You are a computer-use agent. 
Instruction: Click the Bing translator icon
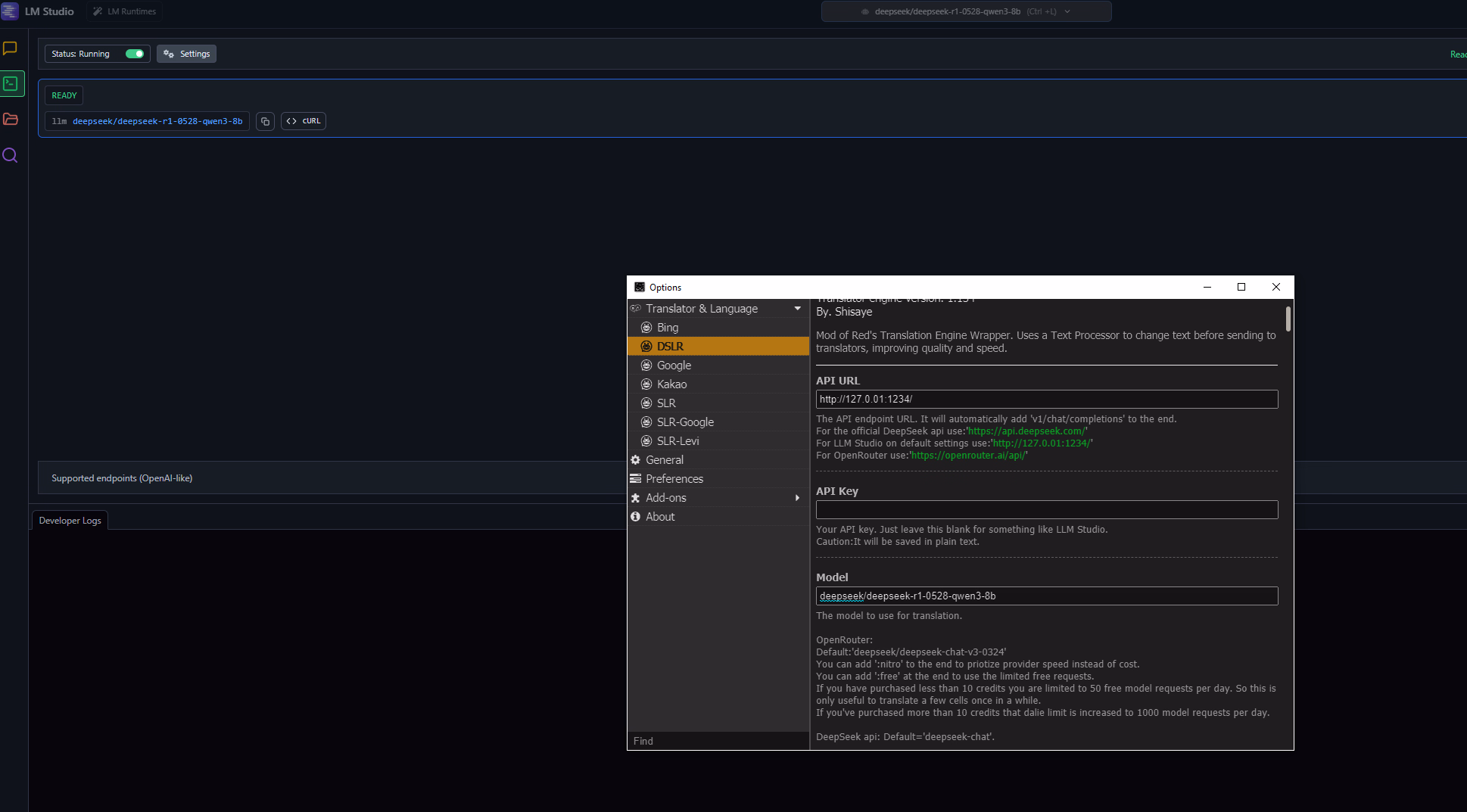(646, 328)
